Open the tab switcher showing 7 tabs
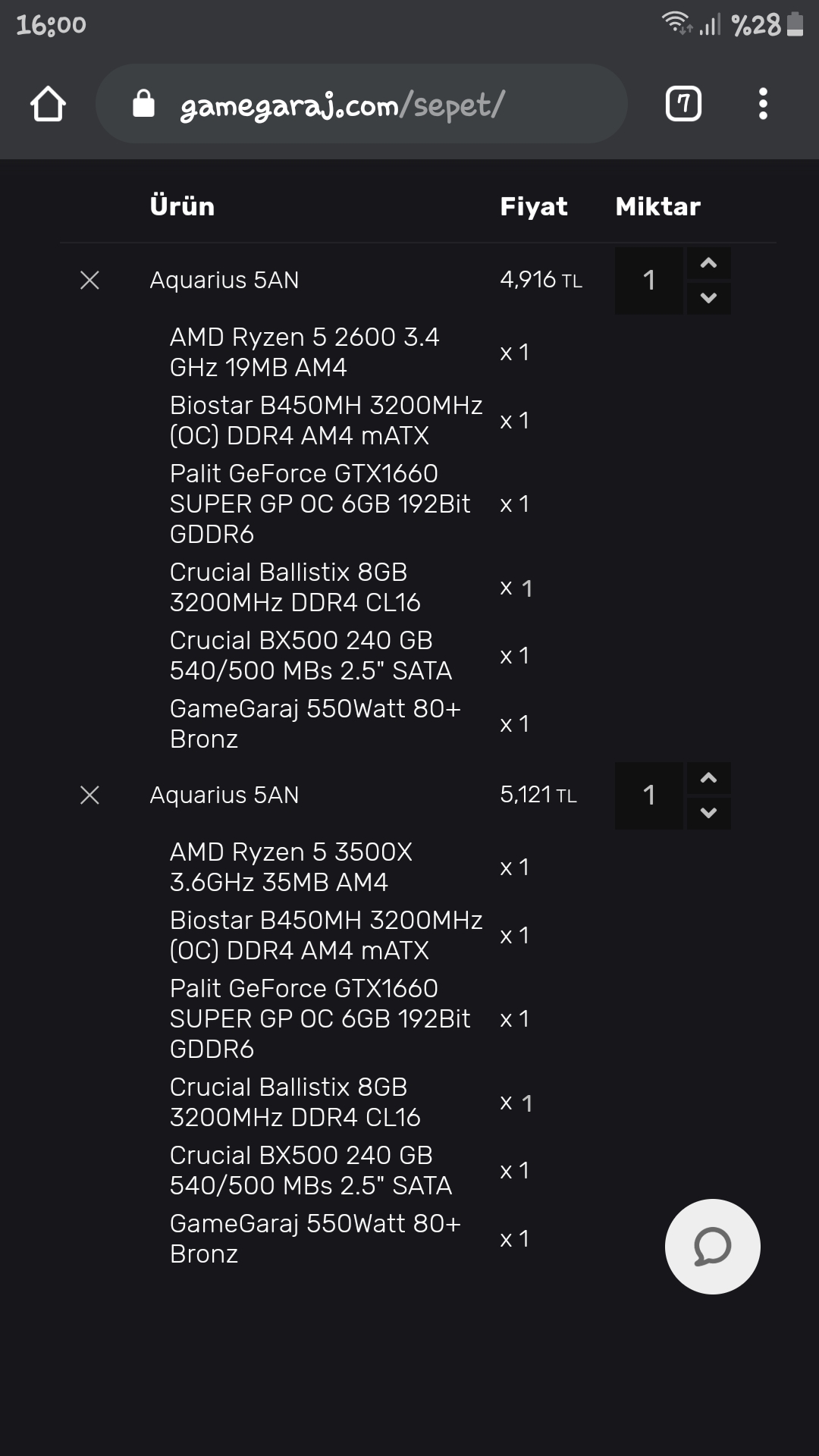The height and width of the screenshot is (1456, 819). point(683,104)
